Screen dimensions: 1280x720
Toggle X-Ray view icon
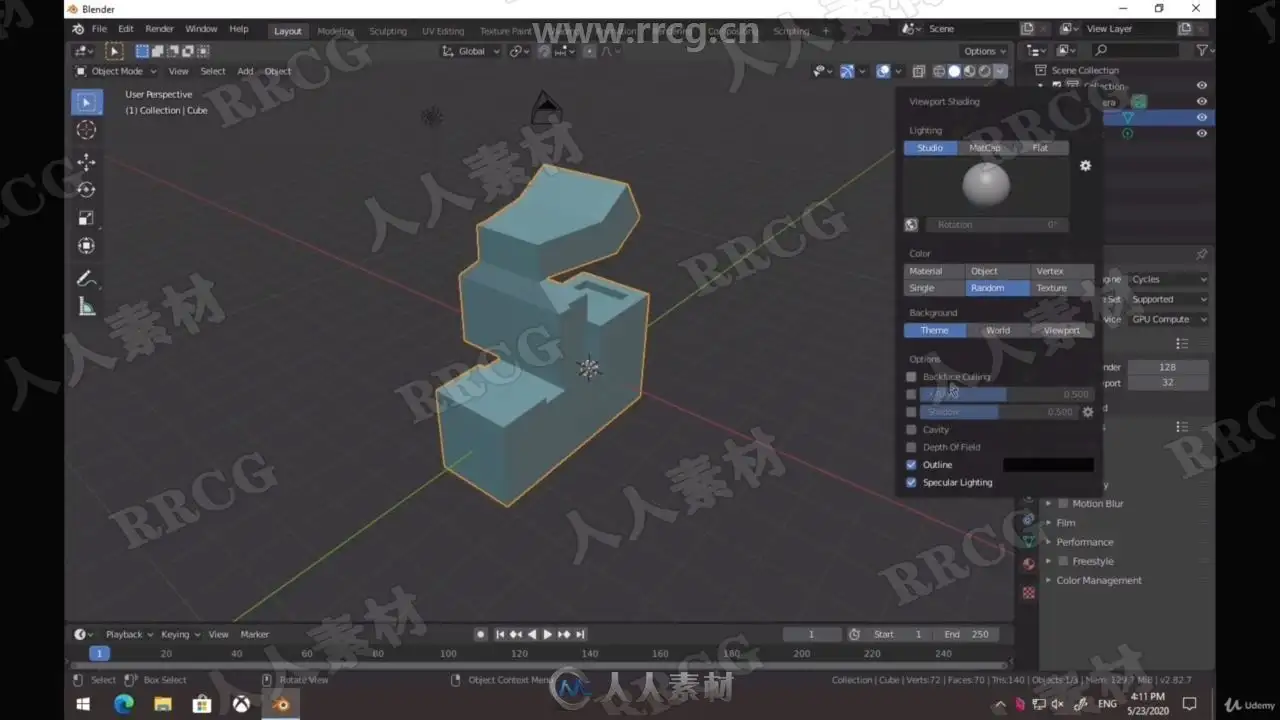917,71
